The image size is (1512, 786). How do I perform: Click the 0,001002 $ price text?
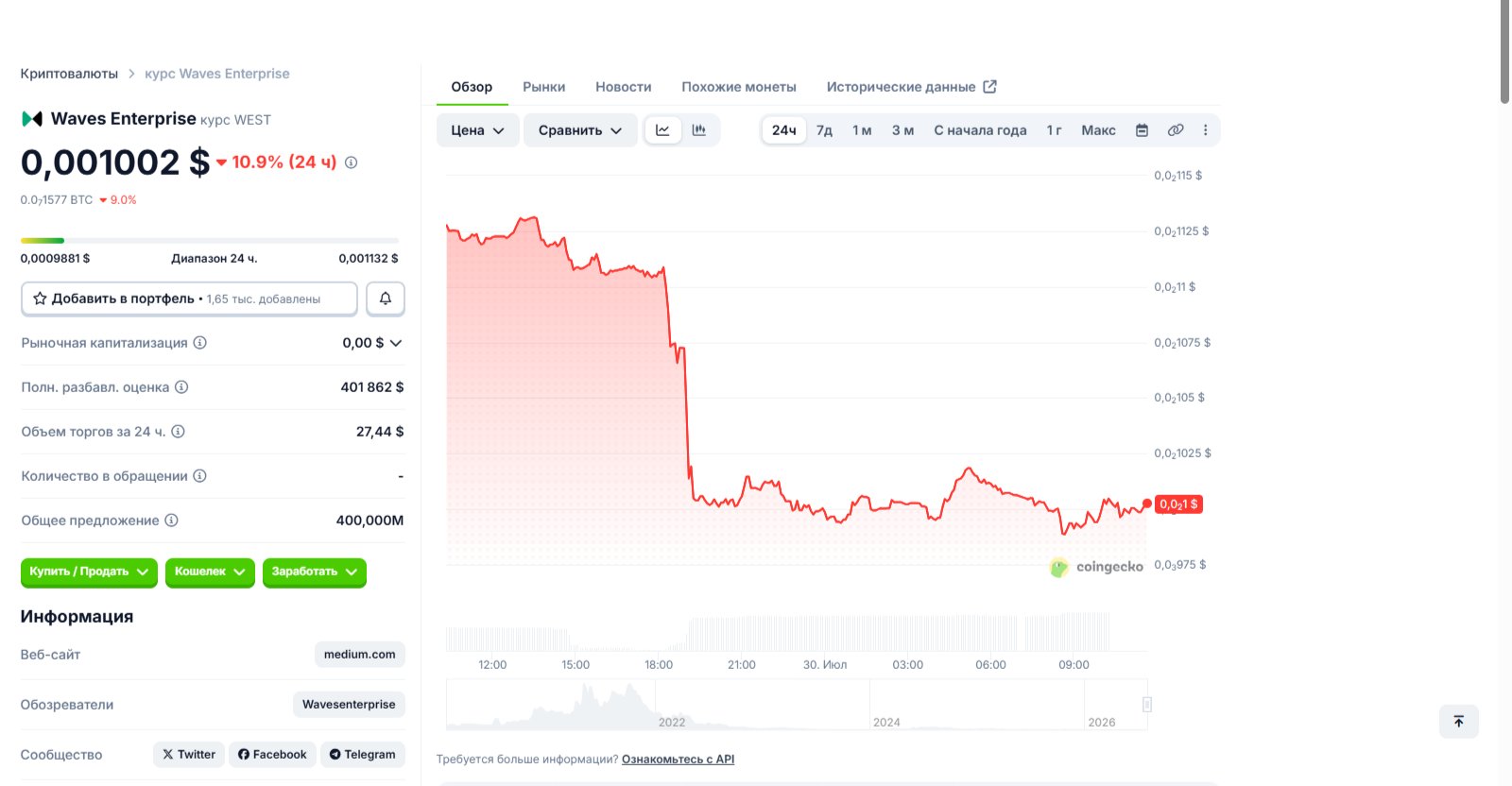pos(115,162)
